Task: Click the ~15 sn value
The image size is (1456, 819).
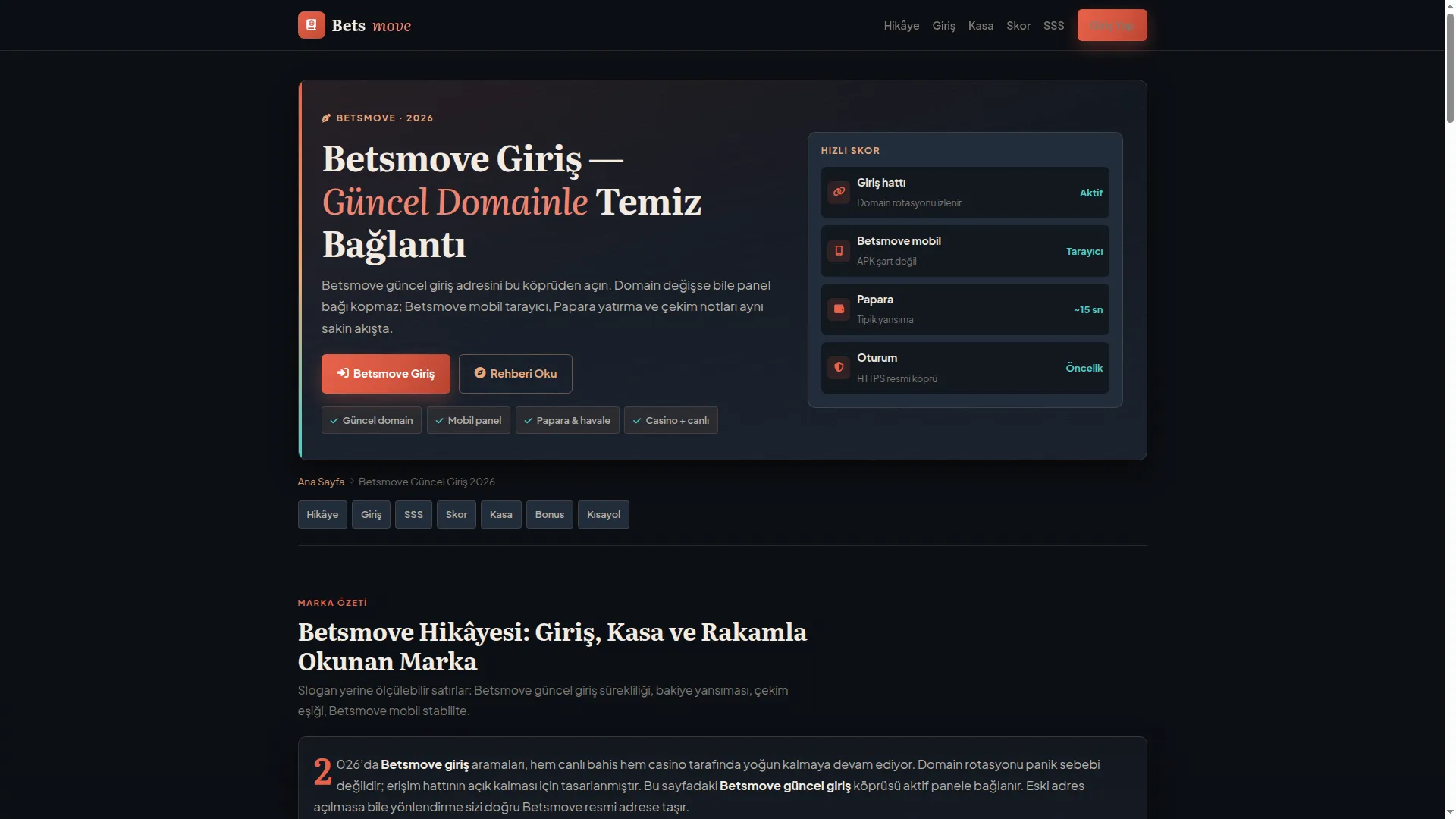Action: [x=1088, y=309]
